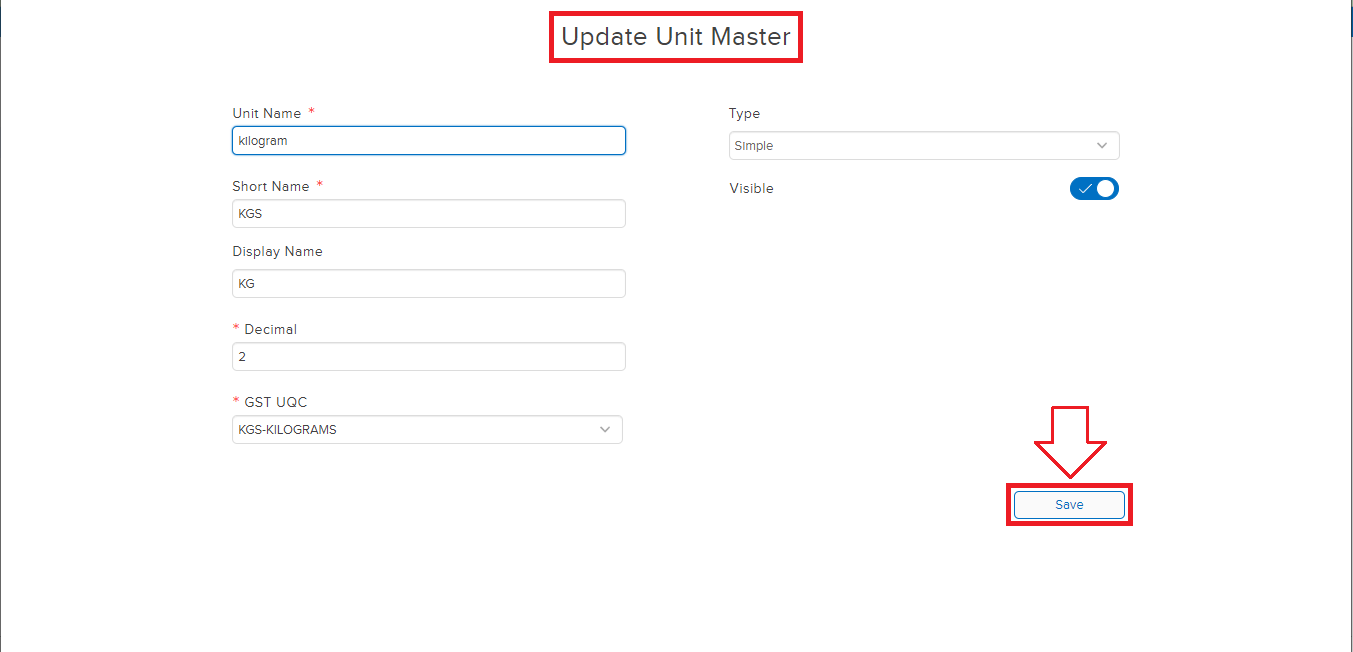Click the Visible label text
1353x652 pixels.
751,189
